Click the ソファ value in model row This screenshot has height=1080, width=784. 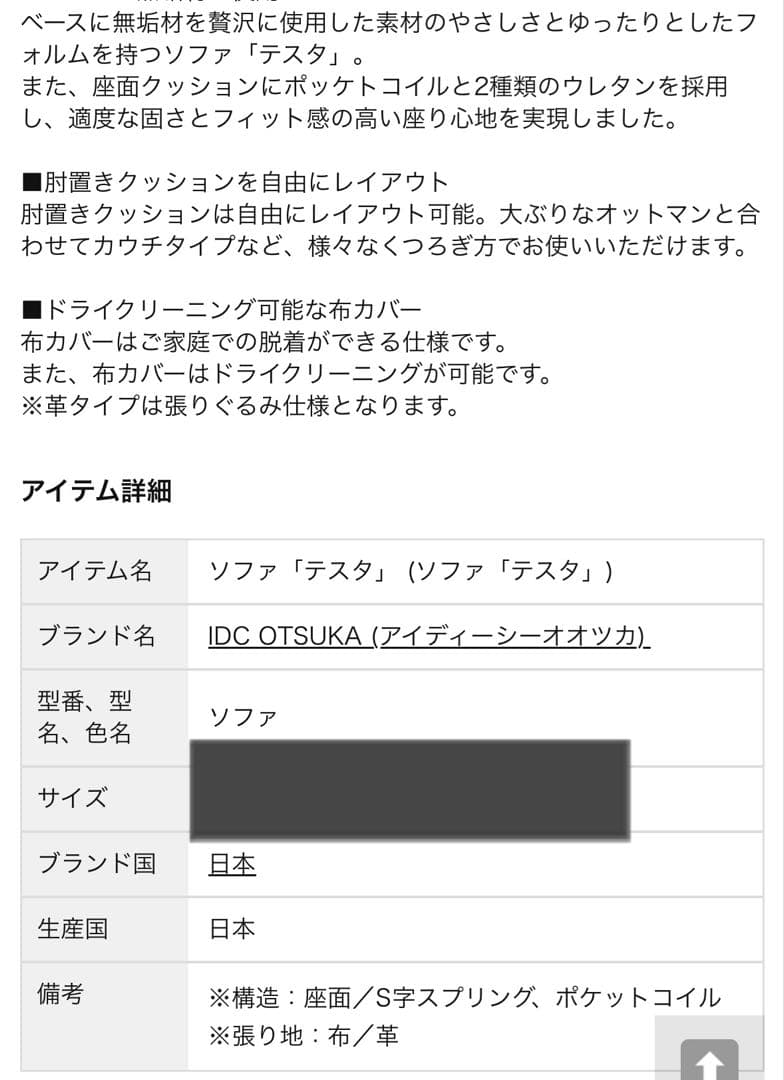[x=242, y=717]
